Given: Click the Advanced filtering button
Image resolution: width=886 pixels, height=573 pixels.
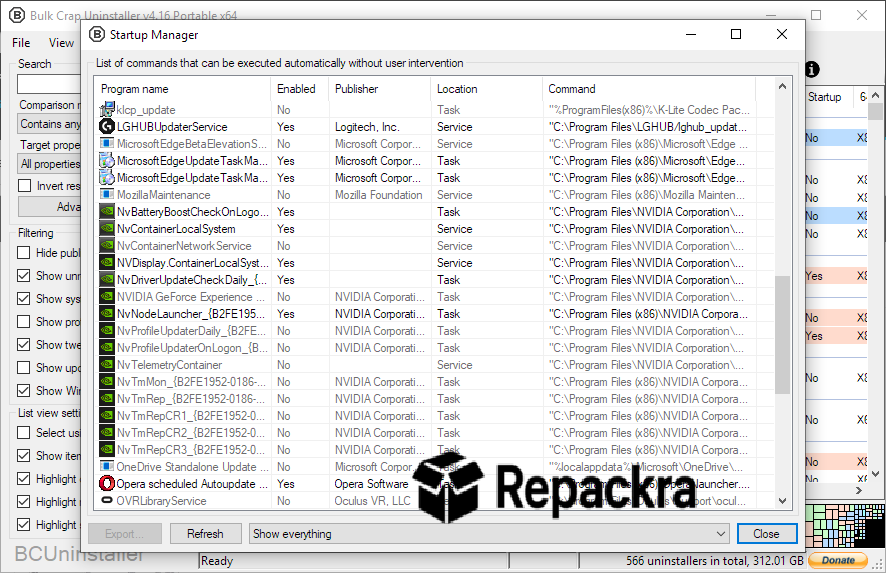Looking at the screenshot, I should coord(50,206).
